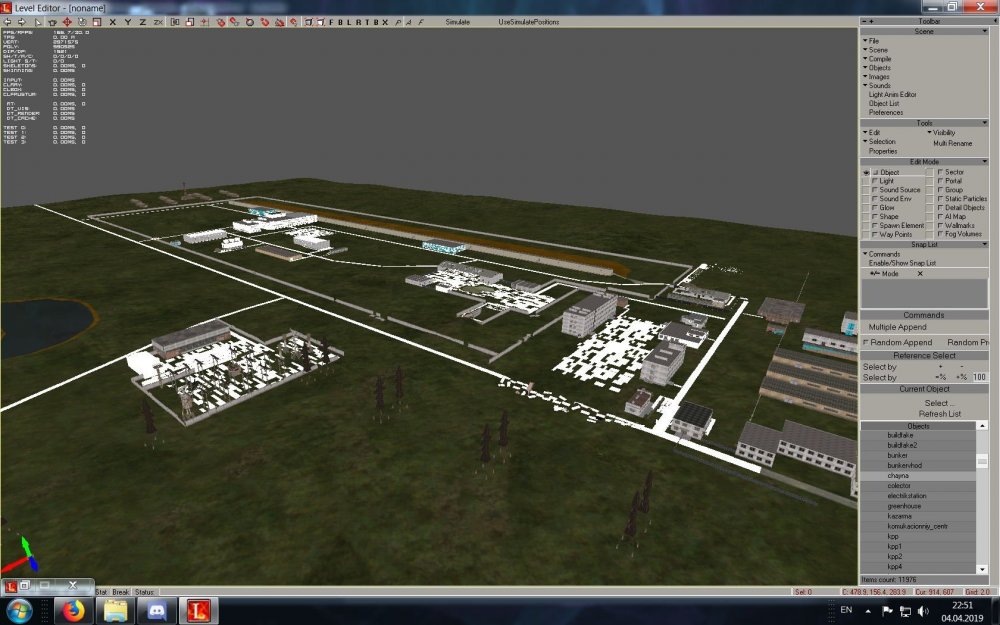Open the Firefox taskbar icon
This screenshot has height=625, width=1000.
[x=73, y=611]
